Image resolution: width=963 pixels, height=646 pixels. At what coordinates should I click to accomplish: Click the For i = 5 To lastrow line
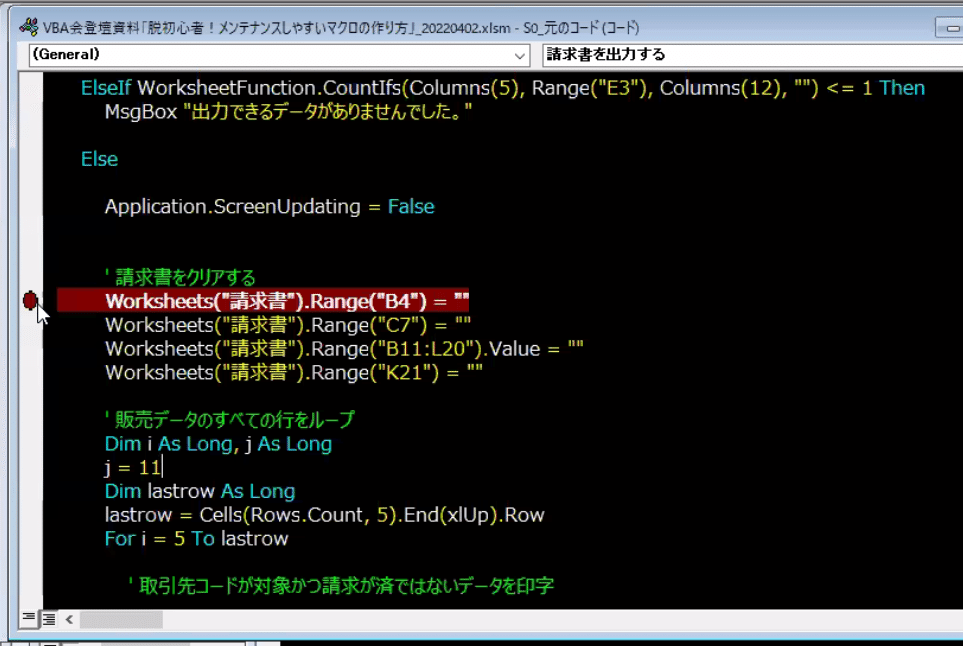coord(197,539)
